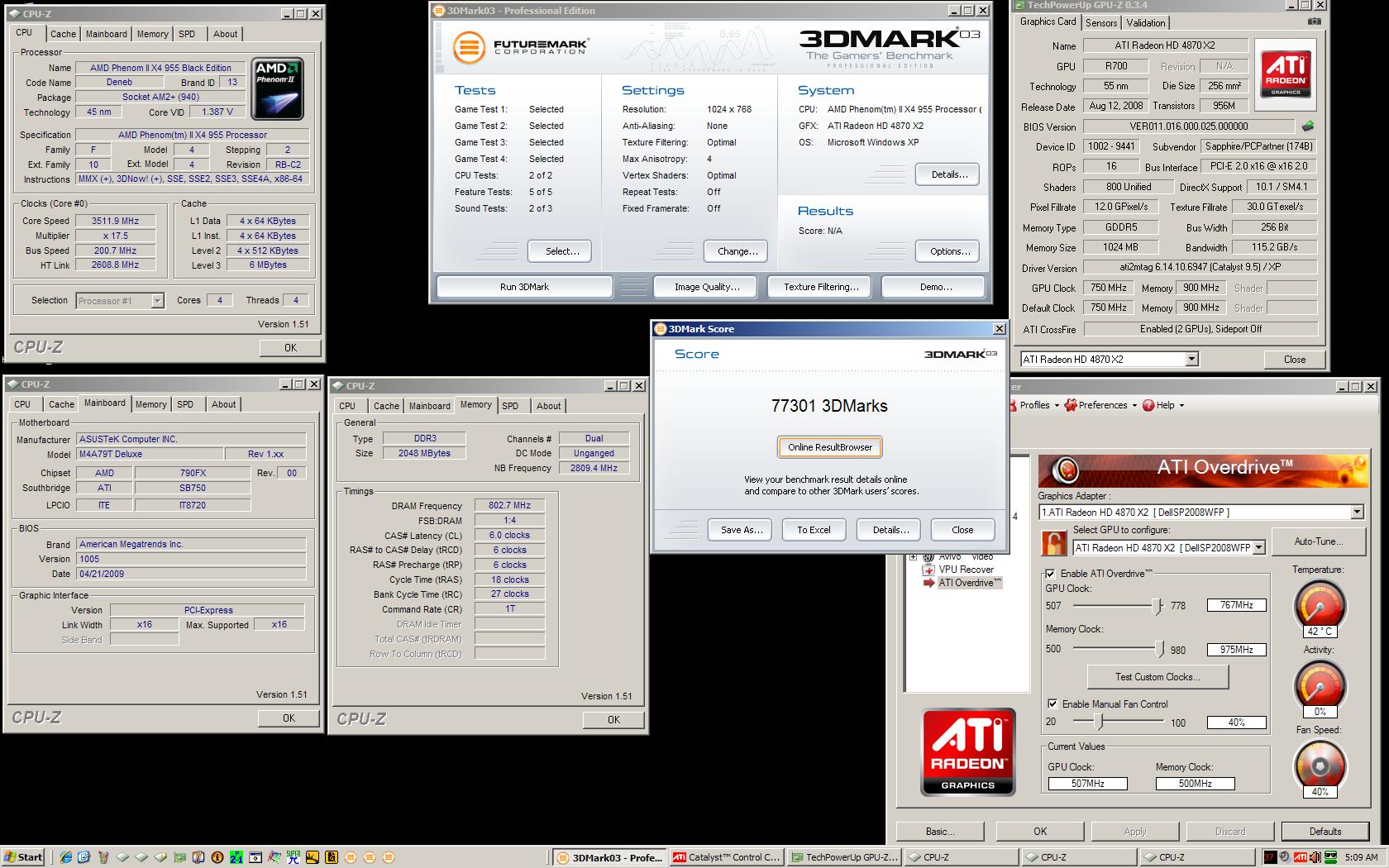Click the Basic button in Catalyst
Viewport: 1389px width, 868px height.
coord(940,832)
